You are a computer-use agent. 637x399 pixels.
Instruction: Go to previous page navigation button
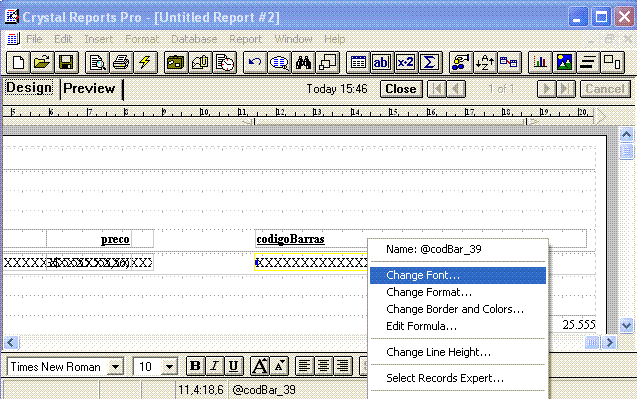tap(456, 89)
